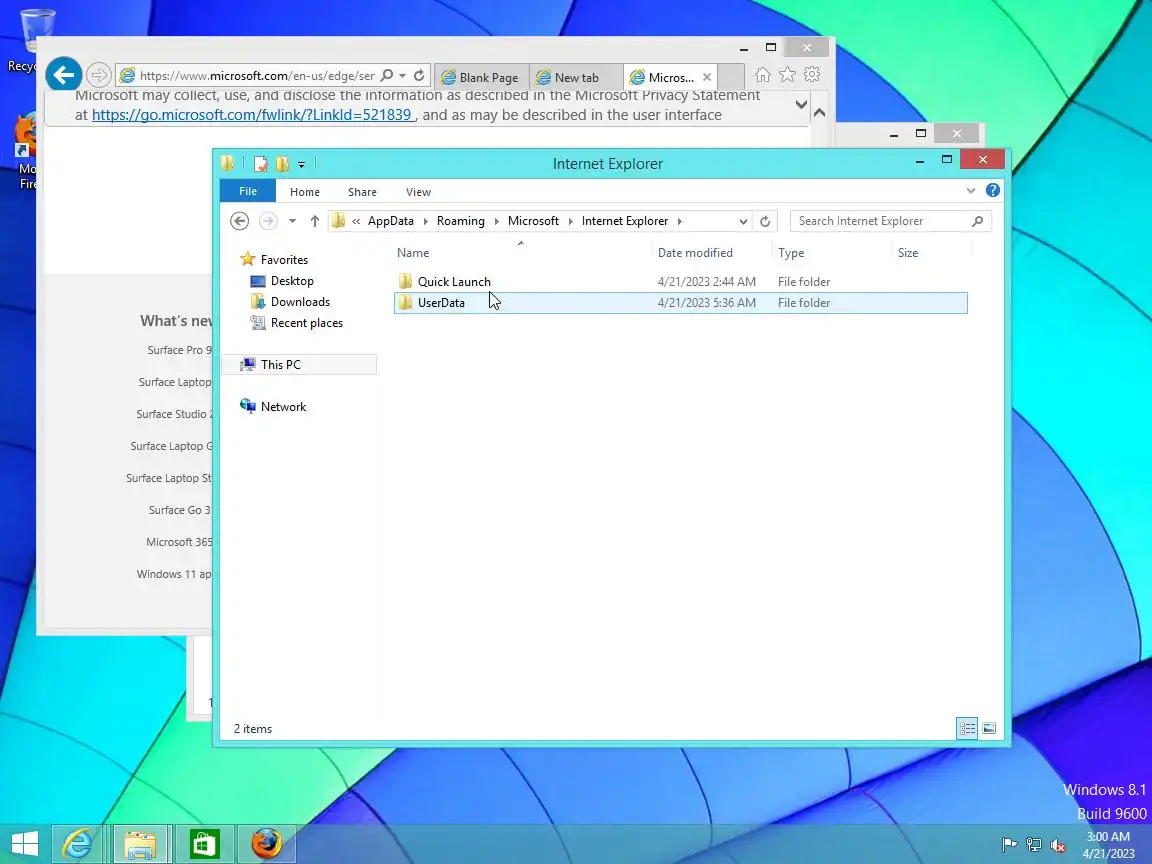Click the Internet Explorer address bar URL
Screen dimensions: 1152x864
point(257,76)
